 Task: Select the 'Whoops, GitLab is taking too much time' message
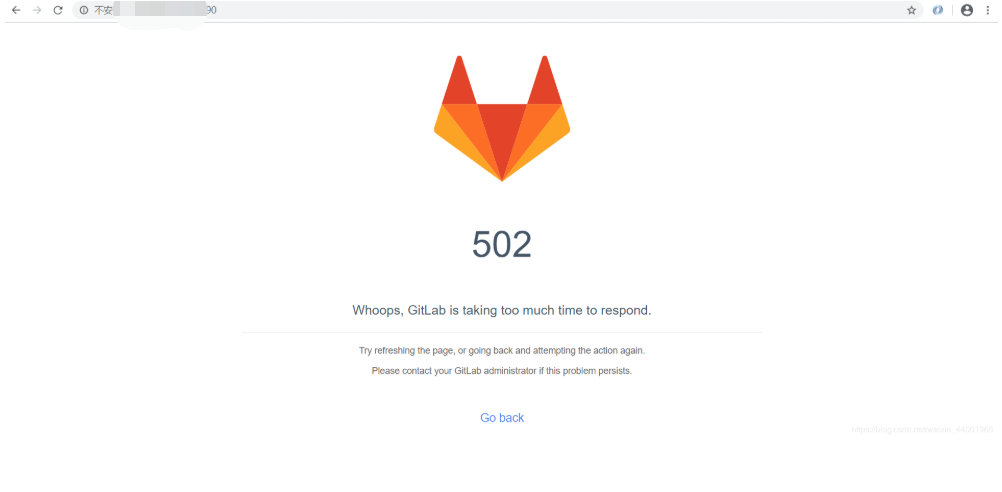[x=502, y=311]
